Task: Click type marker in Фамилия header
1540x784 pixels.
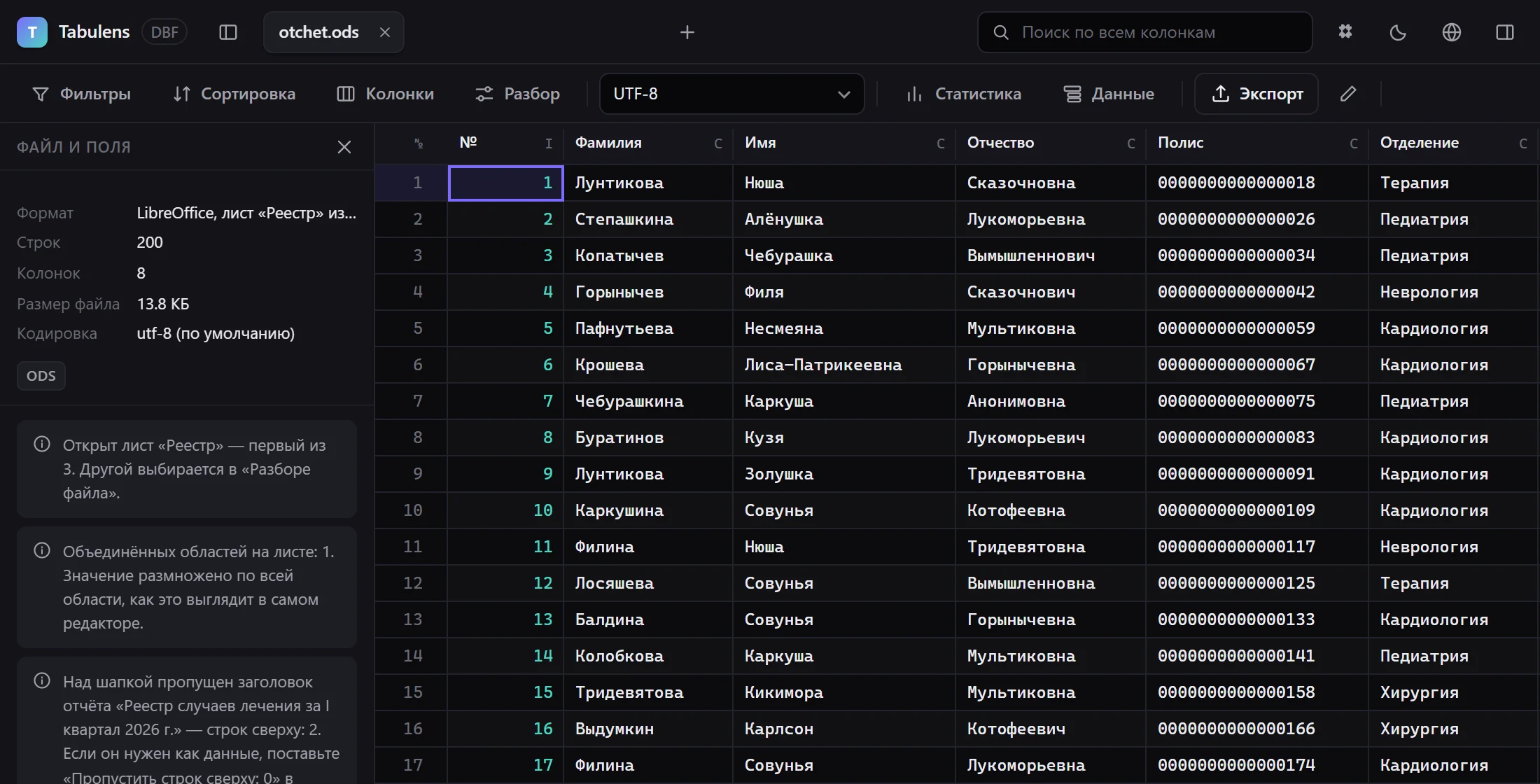Action: [718, 143]
